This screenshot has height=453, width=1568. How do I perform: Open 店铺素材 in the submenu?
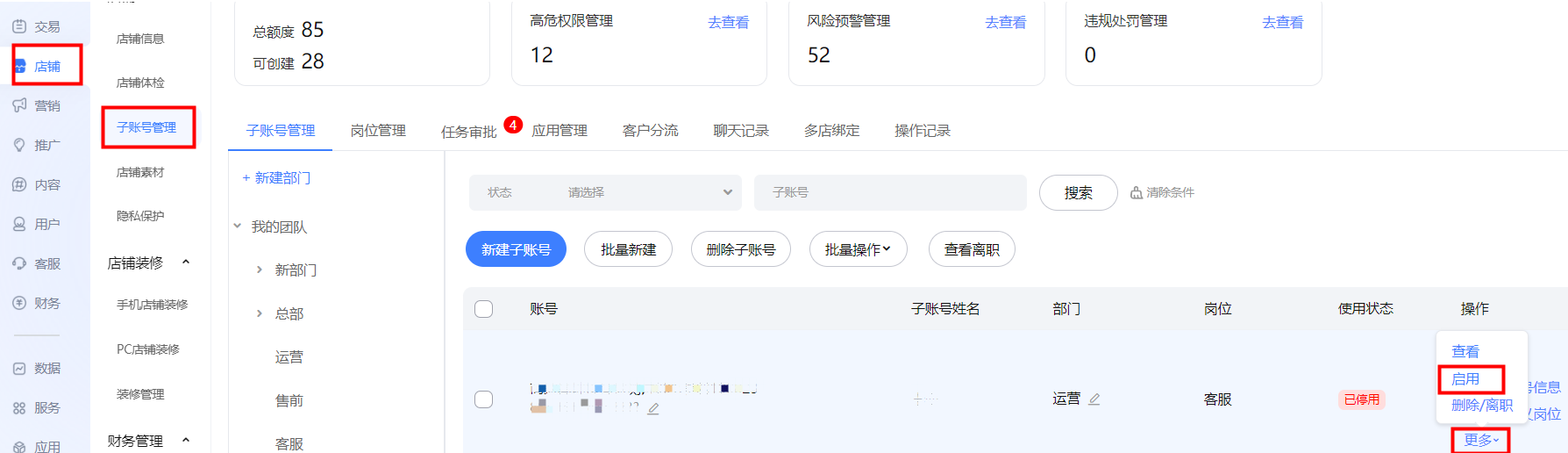coord(140,172)
